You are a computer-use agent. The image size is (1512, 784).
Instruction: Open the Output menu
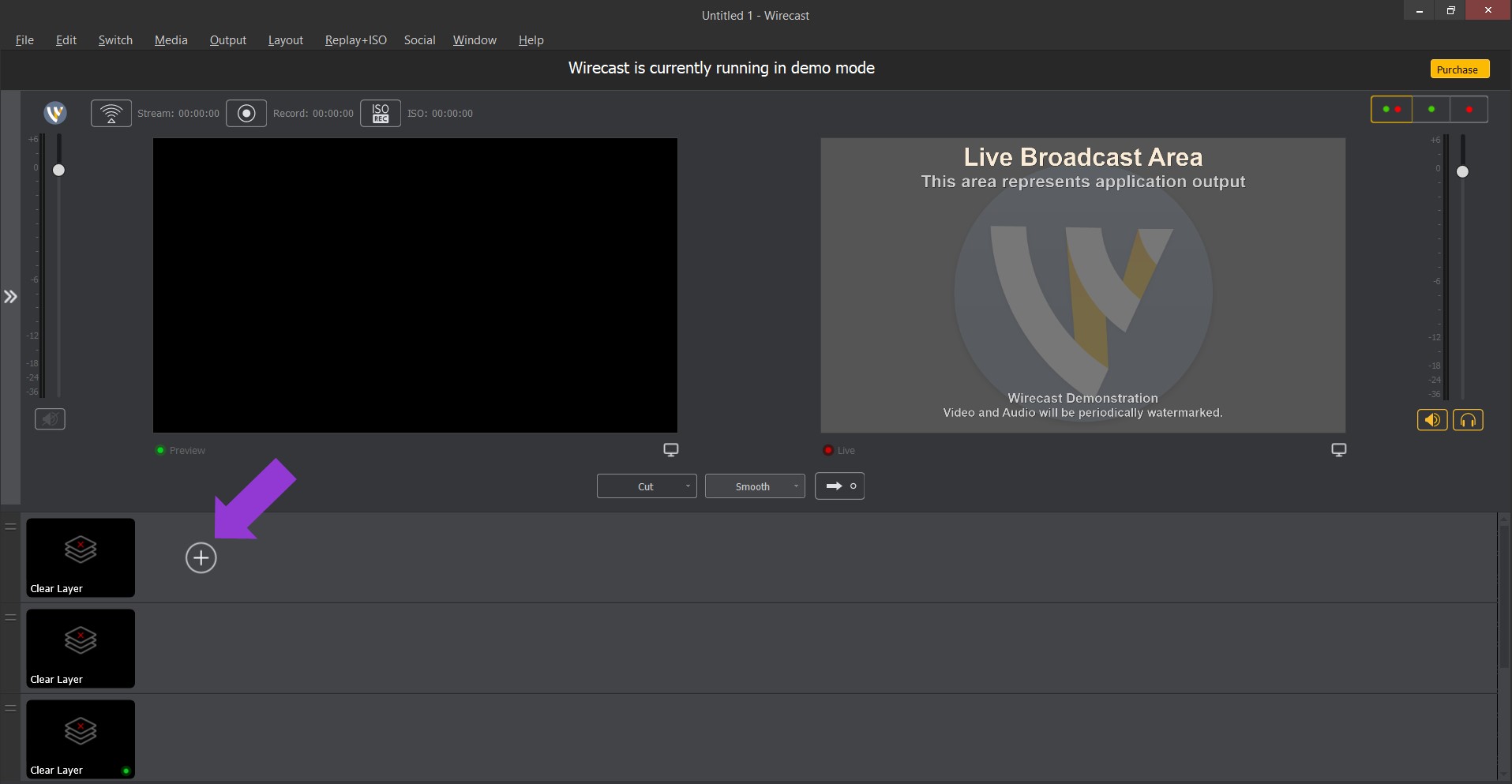point(227,40)
